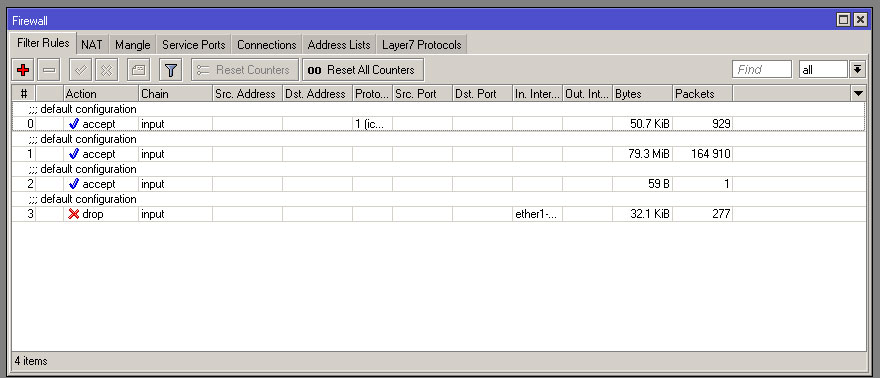Click into the Find search field
The height and width of the screenshot is (378, 880).
point(762,70)
